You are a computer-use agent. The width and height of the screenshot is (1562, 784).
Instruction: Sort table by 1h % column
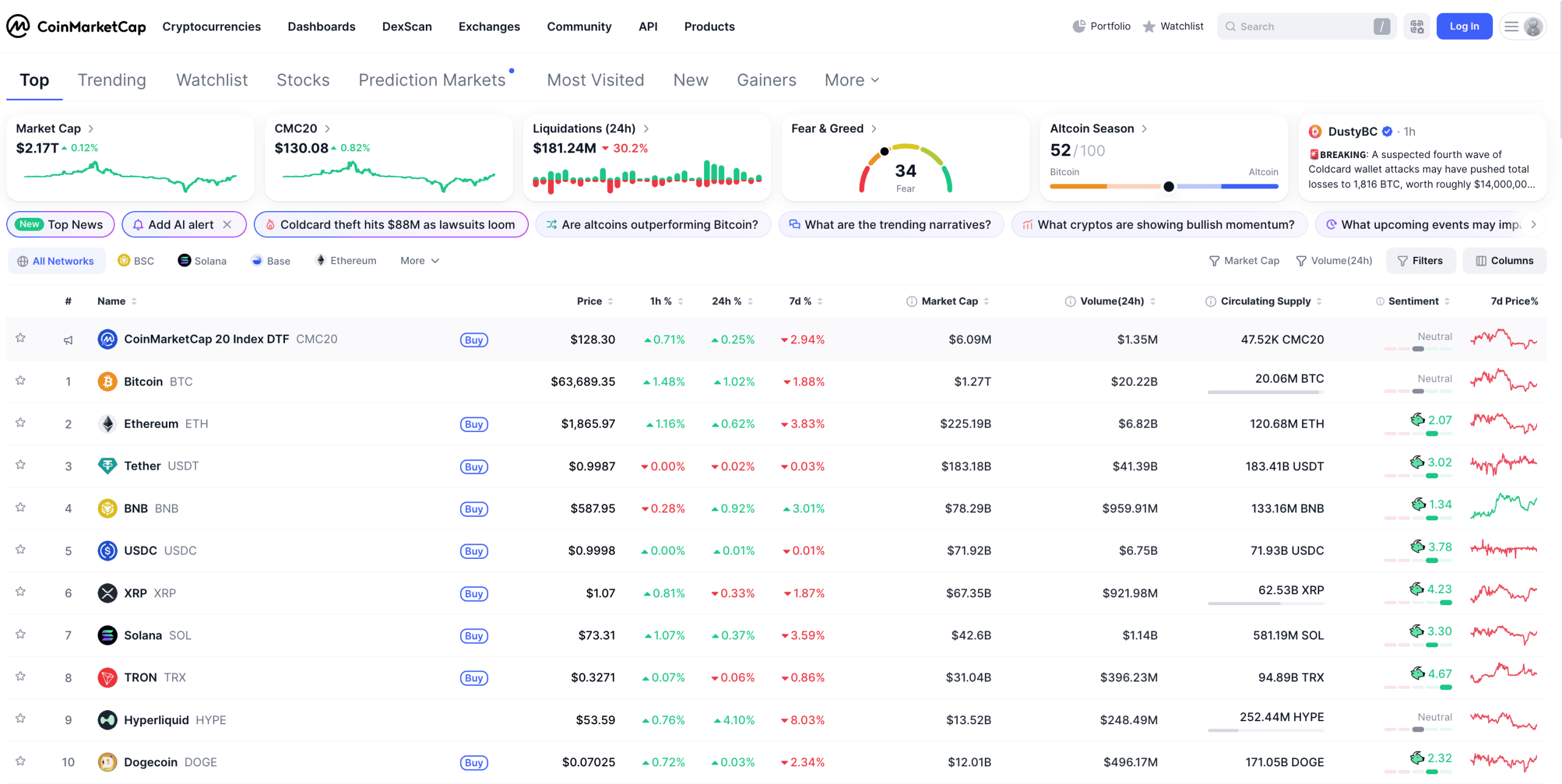pos(666,301)
